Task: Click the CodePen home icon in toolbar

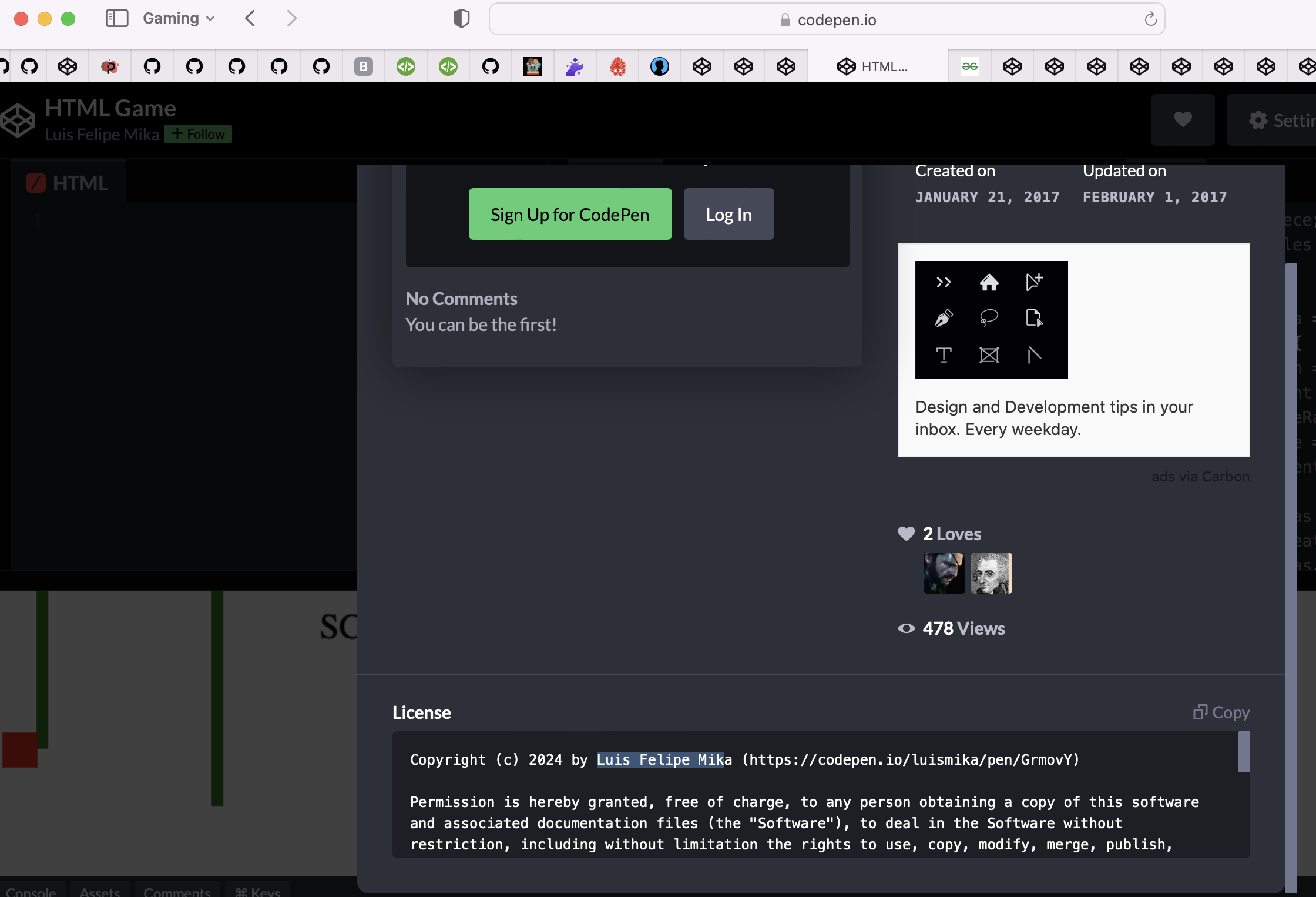Action: tap(18, 118)
